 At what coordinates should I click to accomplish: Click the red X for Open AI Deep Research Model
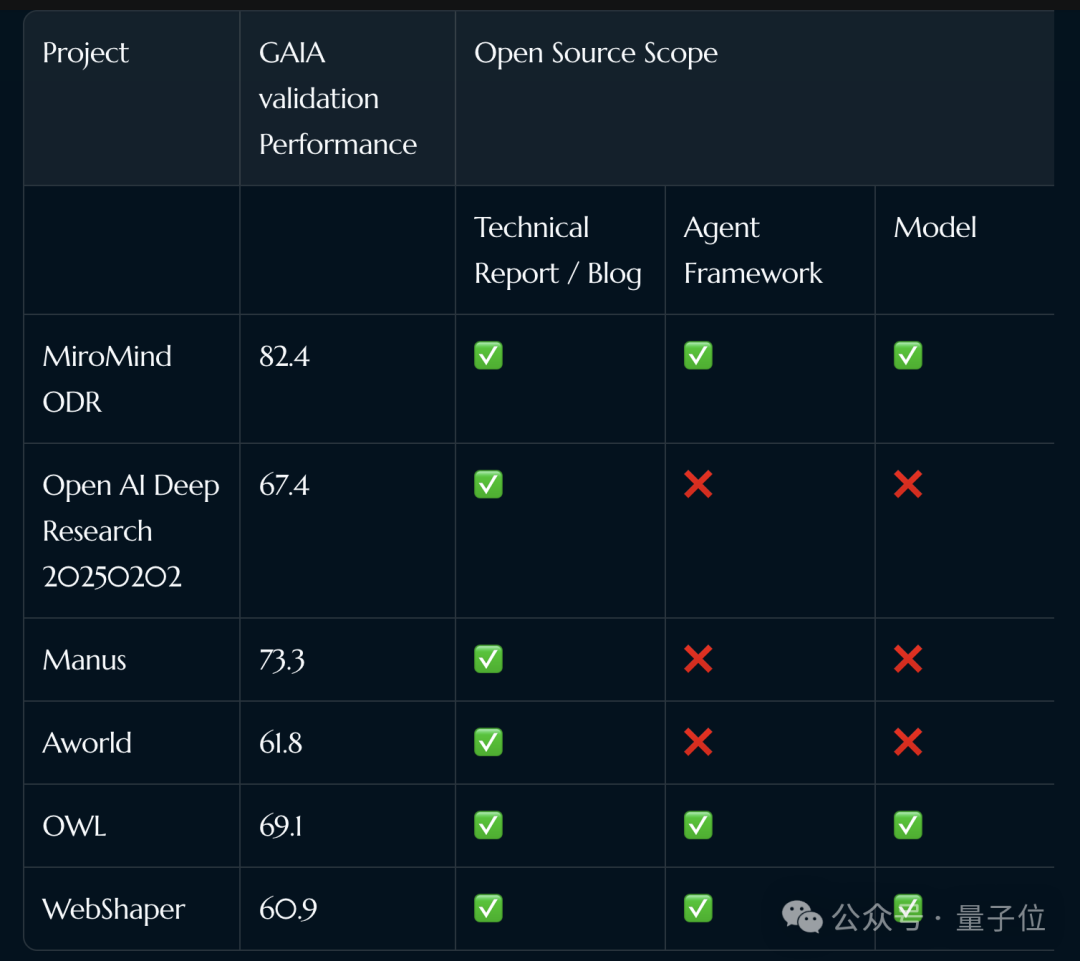[x=908, y=484]
